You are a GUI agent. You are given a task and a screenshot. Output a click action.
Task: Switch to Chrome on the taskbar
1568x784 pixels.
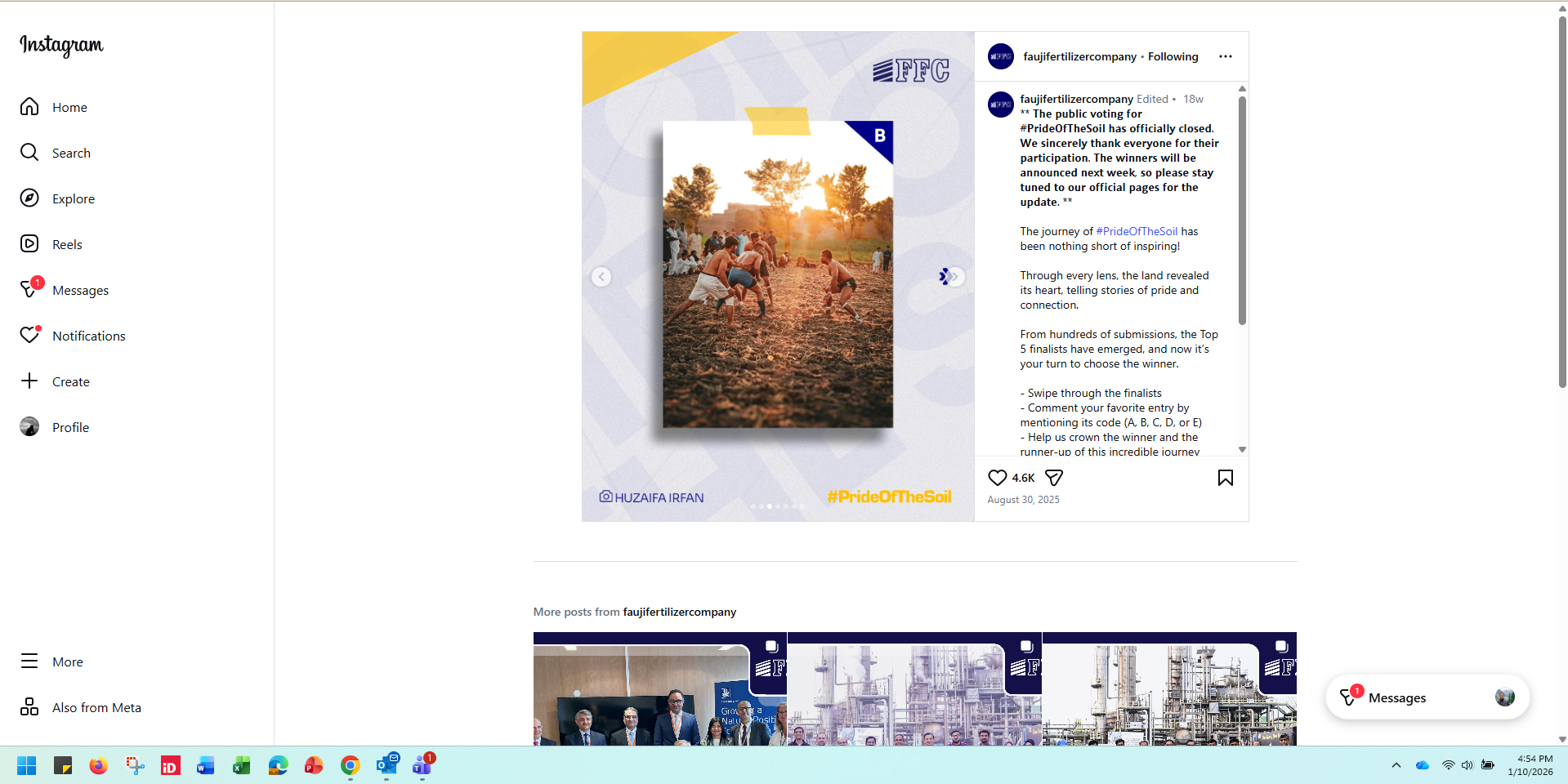click(x=350, y=765)
